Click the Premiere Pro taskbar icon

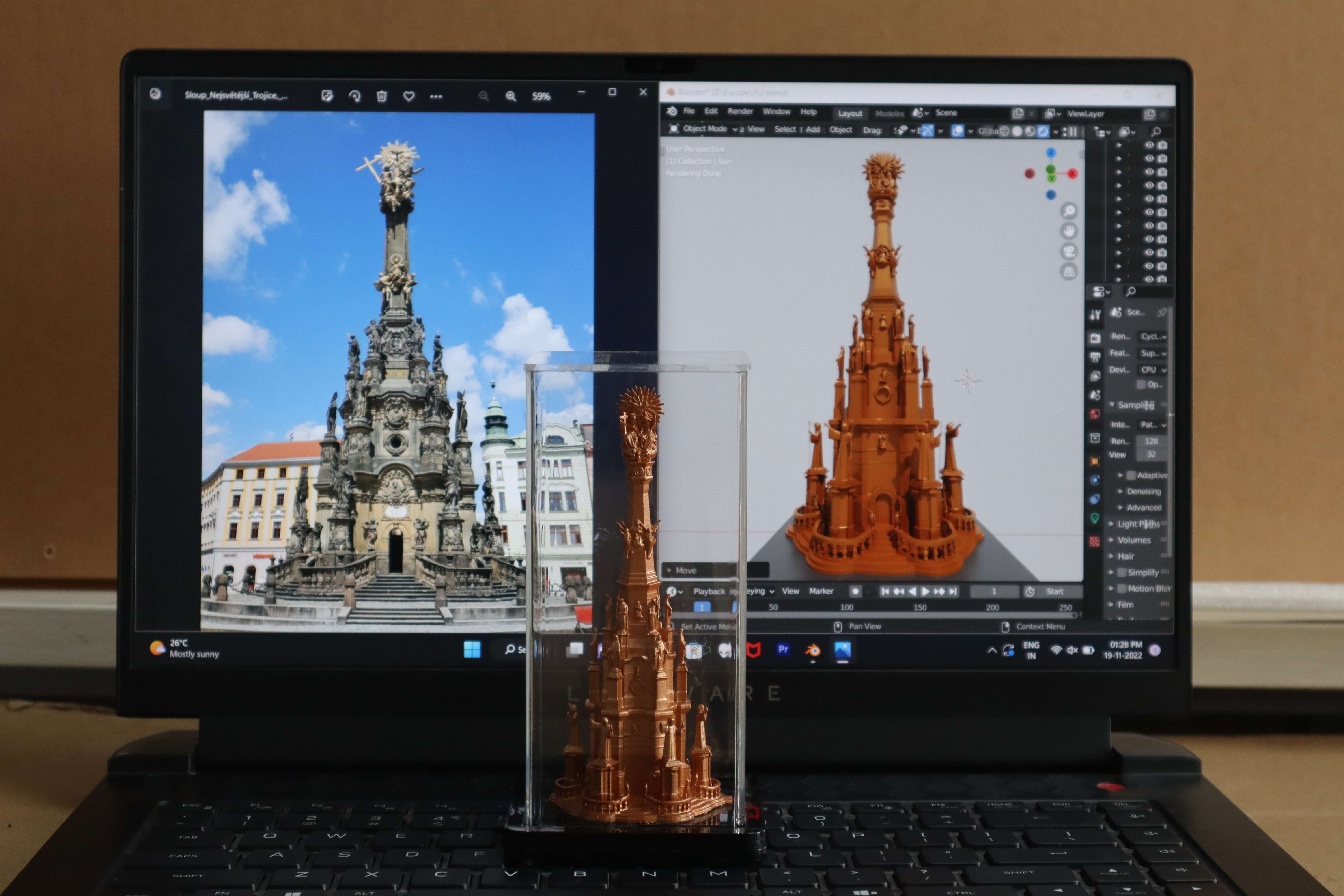coord(783,650)
